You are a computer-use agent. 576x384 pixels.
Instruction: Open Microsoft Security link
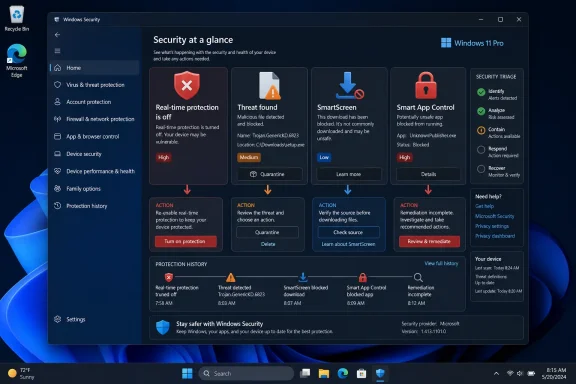(x=494, y=216)
